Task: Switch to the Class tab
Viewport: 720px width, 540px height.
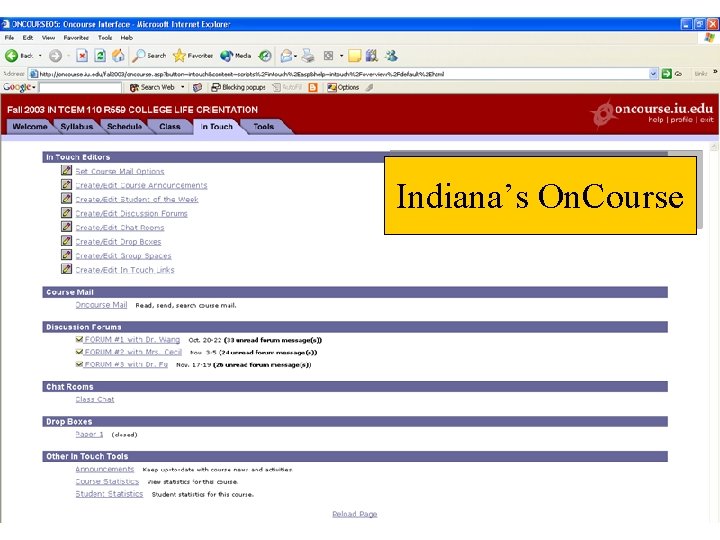Action: [x=169, y=126]
